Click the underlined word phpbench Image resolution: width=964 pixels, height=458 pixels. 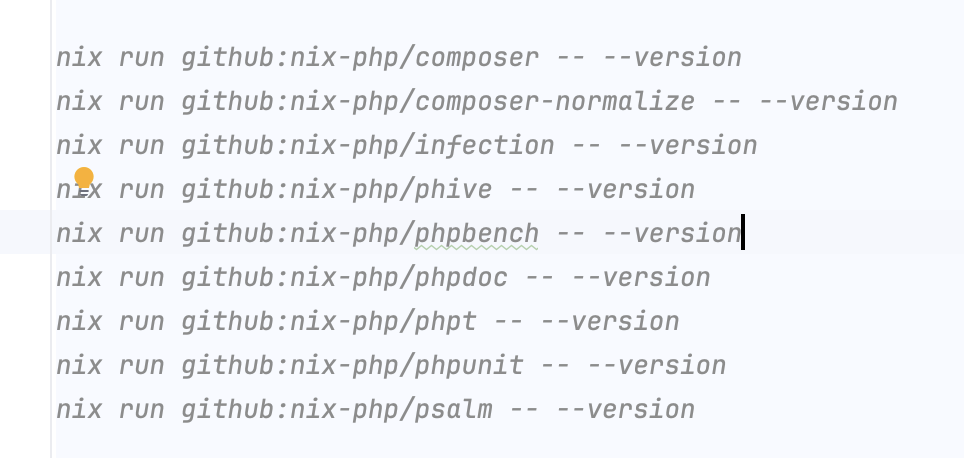(477, 234)
